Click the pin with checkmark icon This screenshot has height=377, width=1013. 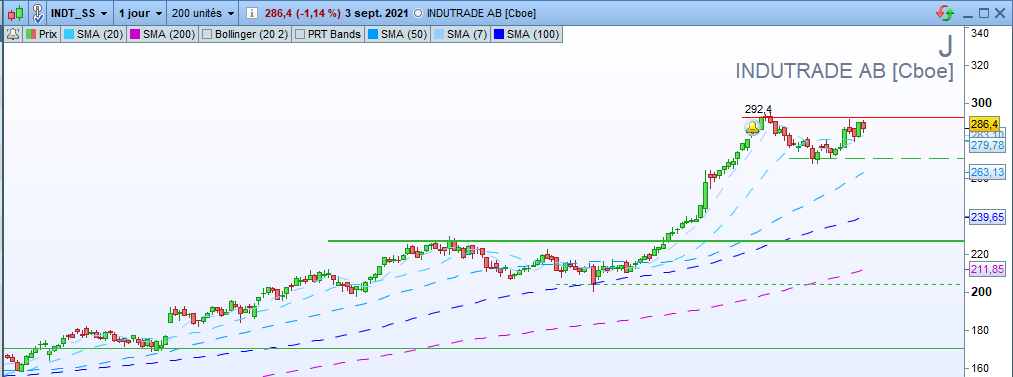click(37, 12)
